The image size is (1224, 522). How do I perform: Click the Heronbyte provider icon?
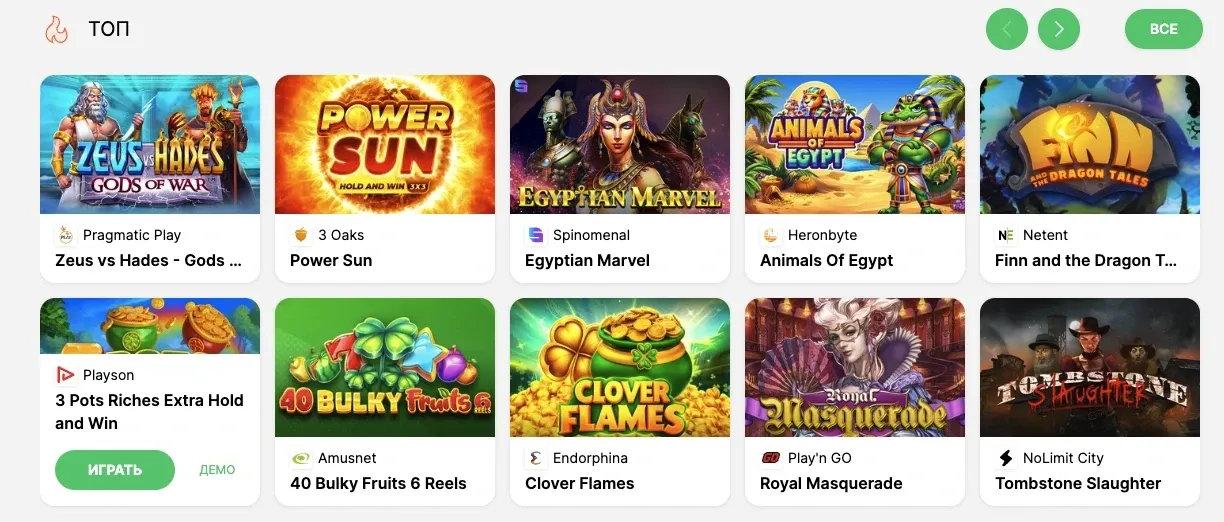pos(770,235)
